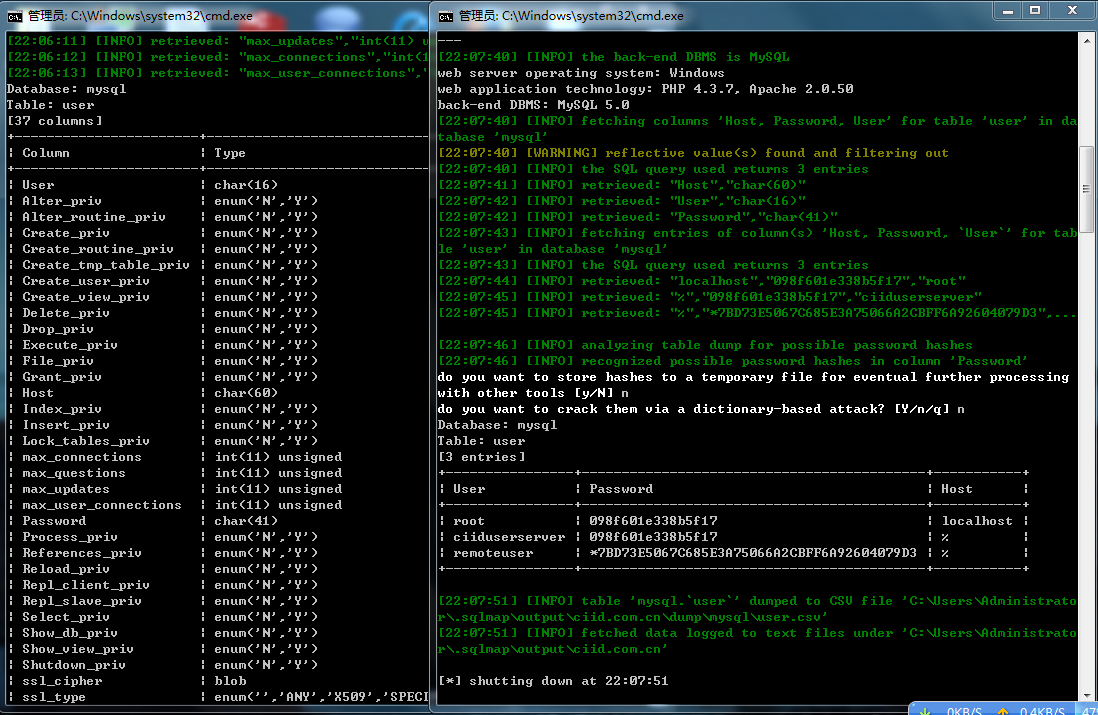
Task: Maximize the right cmd window
Action: pos(1035,11)
